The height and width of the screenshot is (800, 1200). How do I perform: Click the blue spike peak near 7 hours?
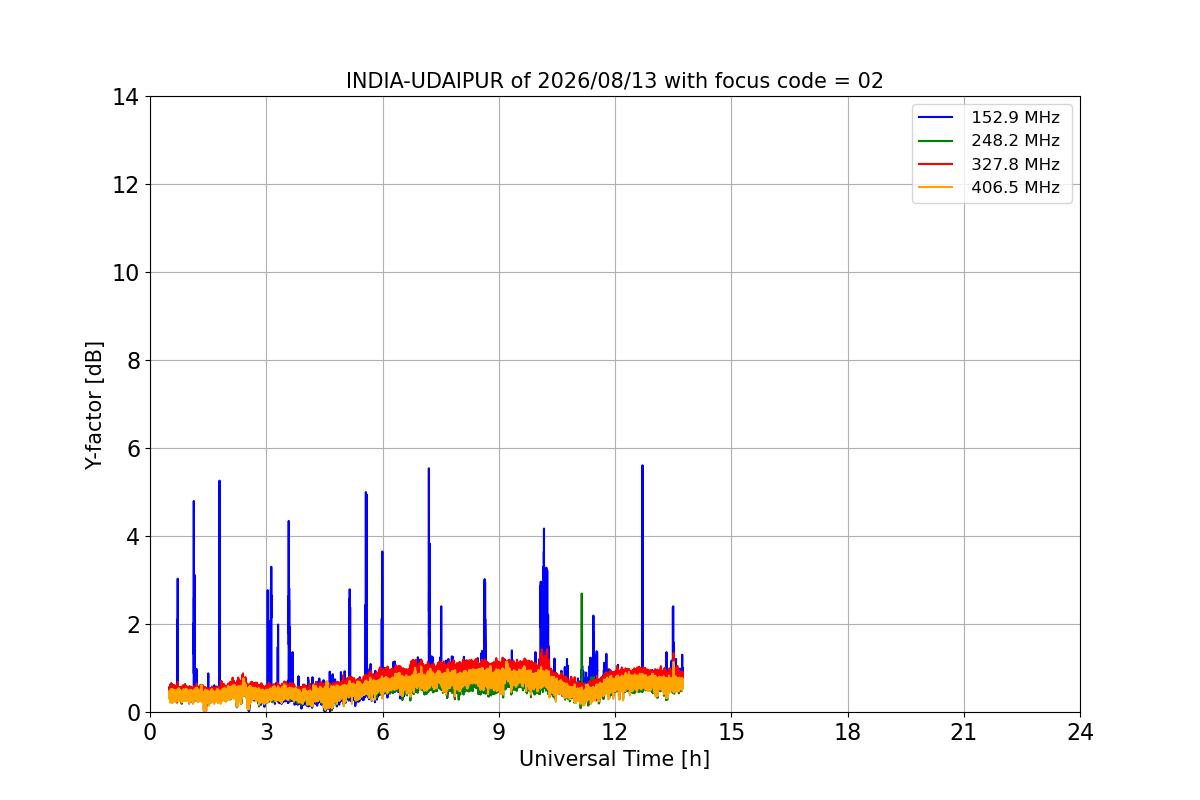[x=429, y=469]
